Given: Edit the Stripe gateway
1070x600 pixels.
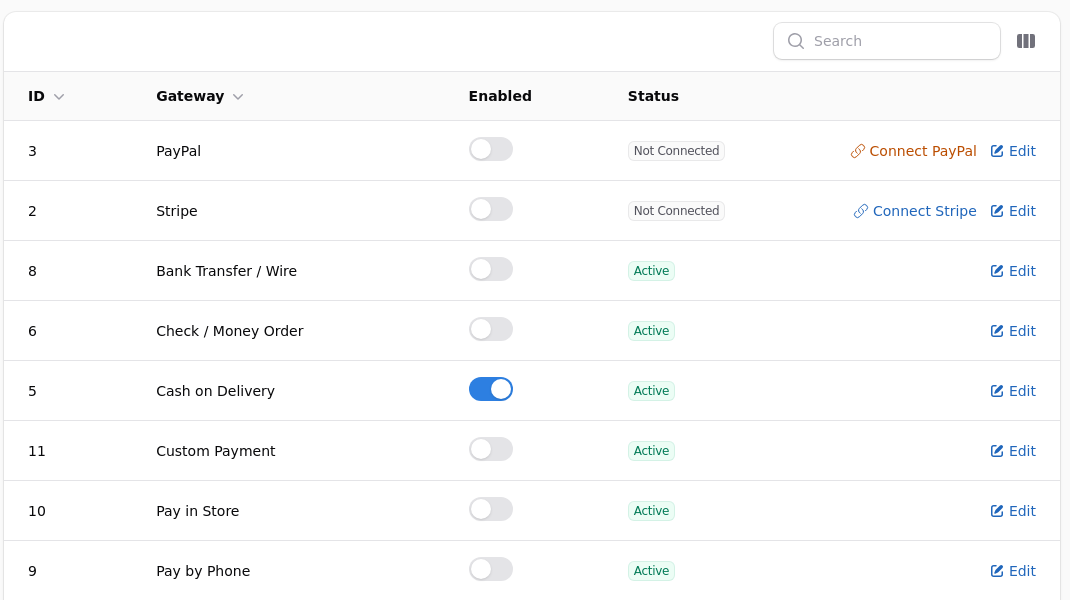Looking at the screenshot, I should click(1013, 211).
